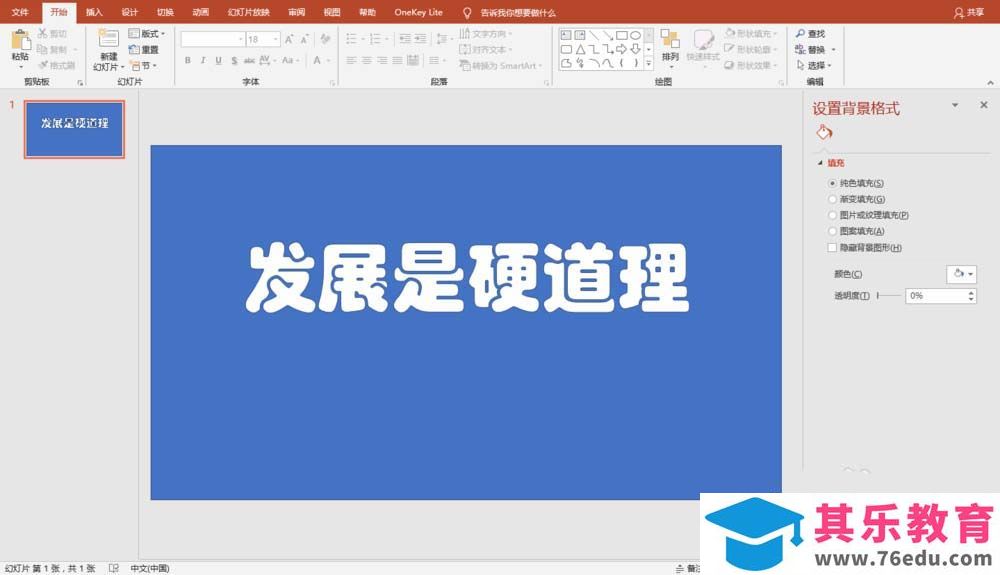Open the Section (节) dropdown
This screenshot has width=1000, height=575.
tap(143, 66)
